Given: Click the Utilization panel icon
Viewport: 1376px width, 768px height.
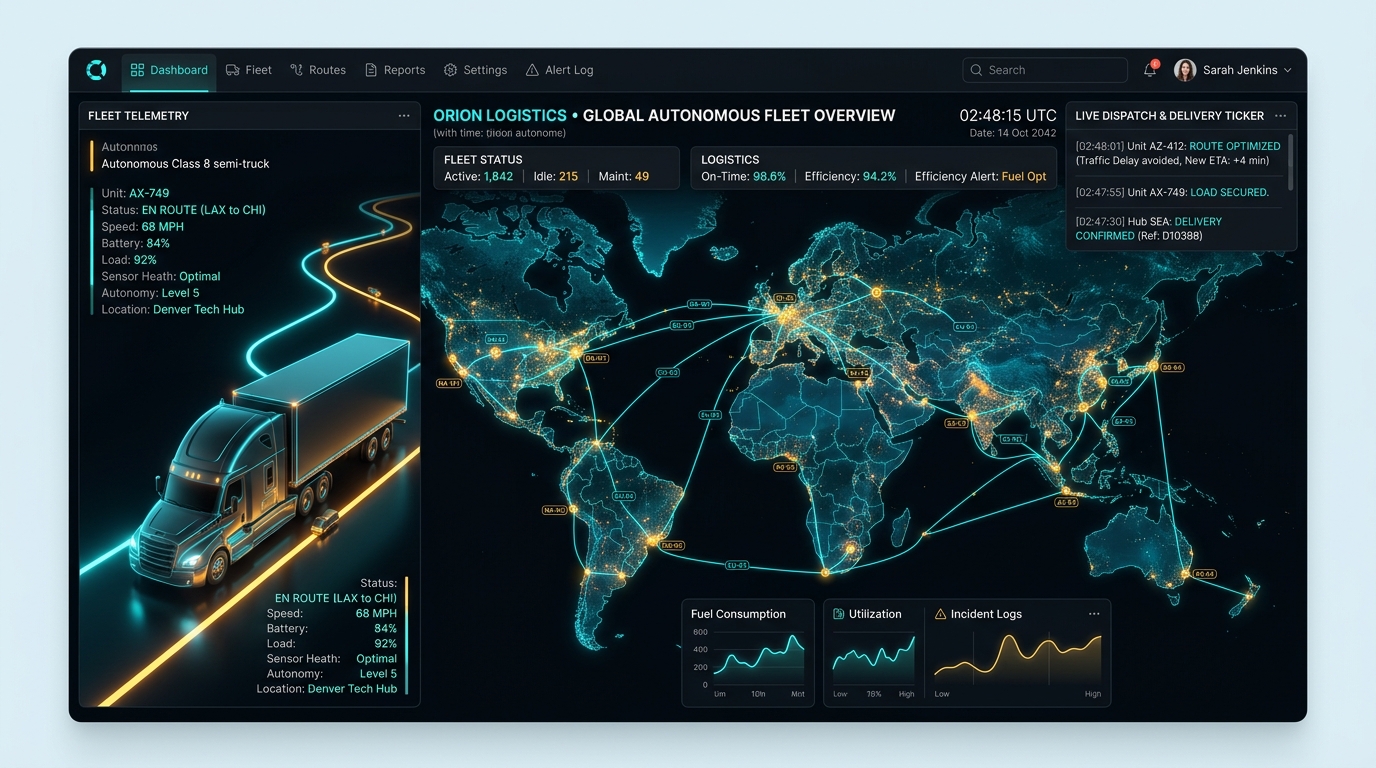Looking at the screenshot, I should pos(839,614).
